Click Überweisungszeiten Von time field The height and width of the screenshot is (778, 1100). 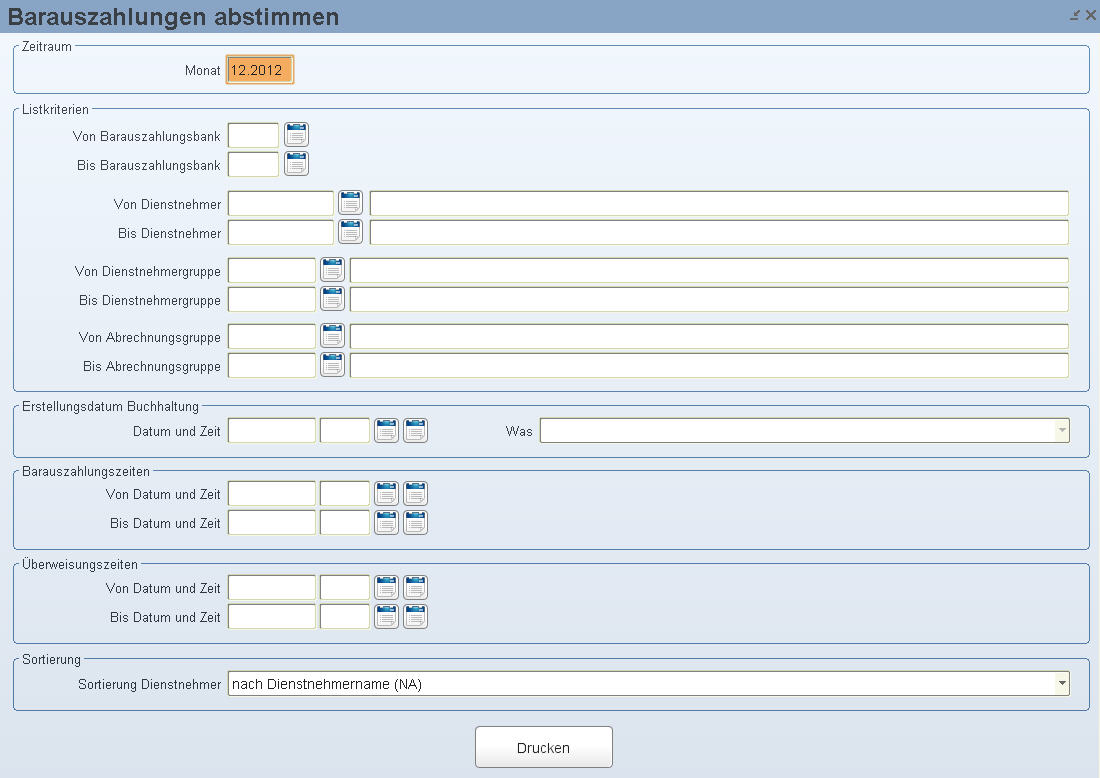(344, 587)
